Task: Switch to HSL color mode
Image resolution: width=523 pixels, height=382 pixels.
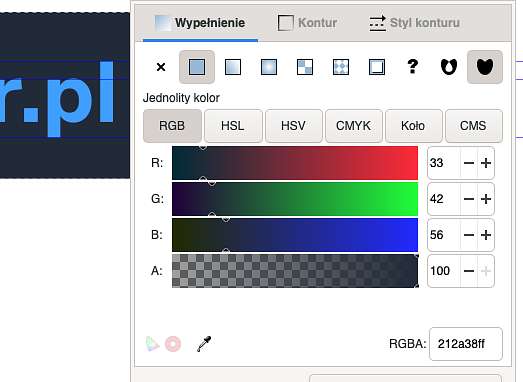Action: pos(233,126)
